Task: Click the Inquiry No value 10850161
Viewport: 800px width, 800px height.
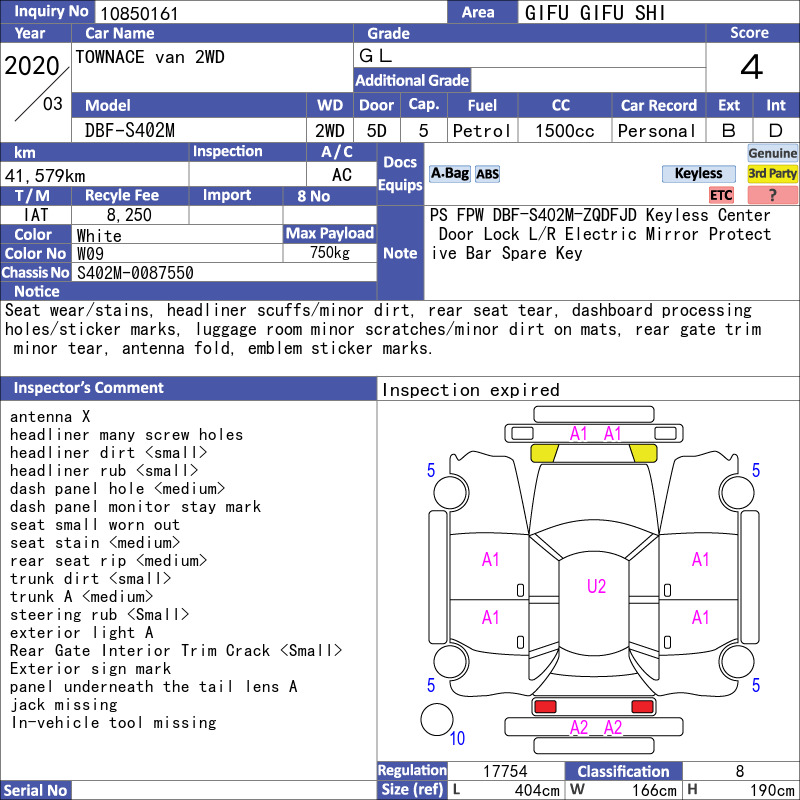Action: coord(139,13)
